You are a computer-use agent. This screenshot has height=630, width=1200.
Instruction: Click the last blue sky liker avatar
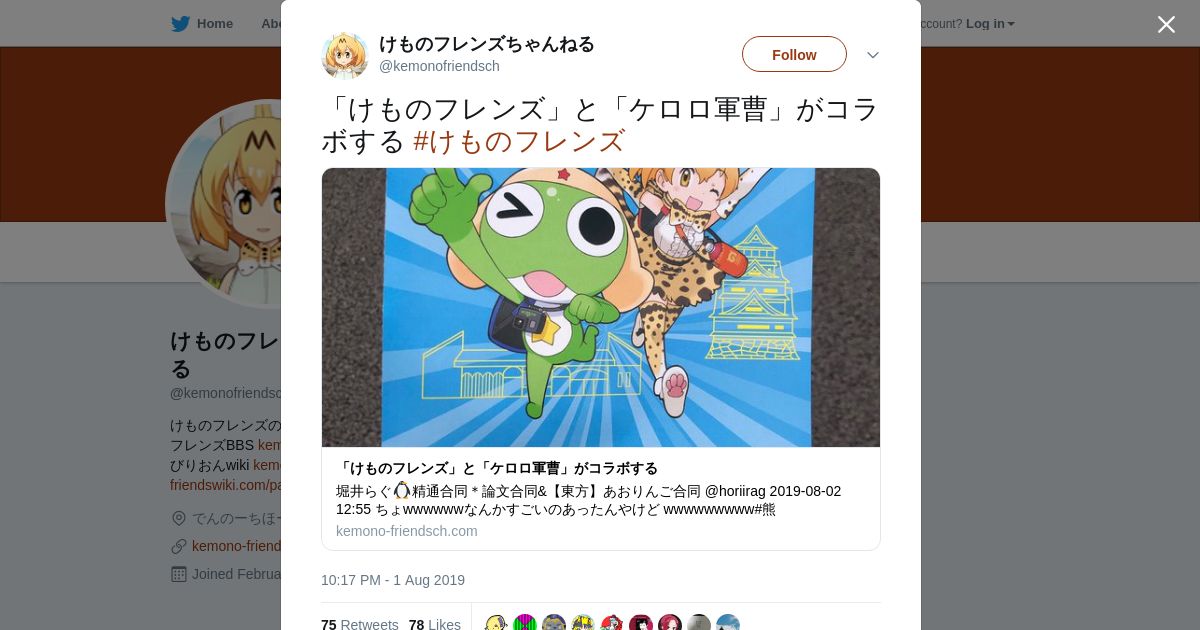tap(728, 624)
